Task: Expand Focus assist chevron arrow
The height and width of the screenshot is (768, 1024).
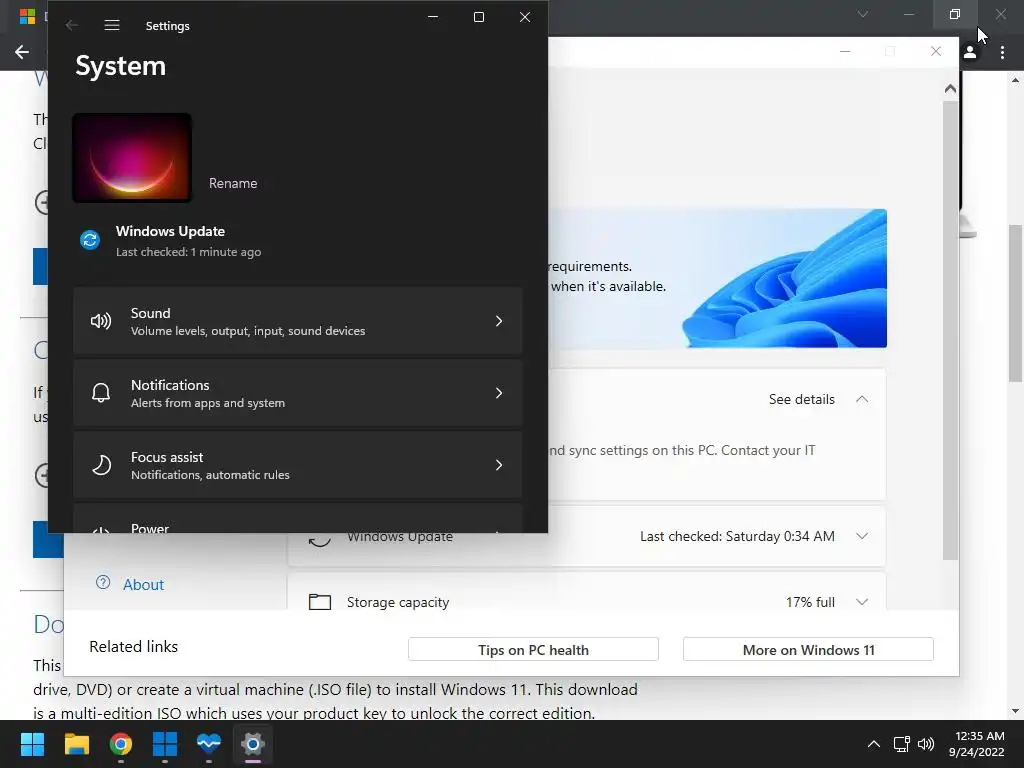Action: 499,465
